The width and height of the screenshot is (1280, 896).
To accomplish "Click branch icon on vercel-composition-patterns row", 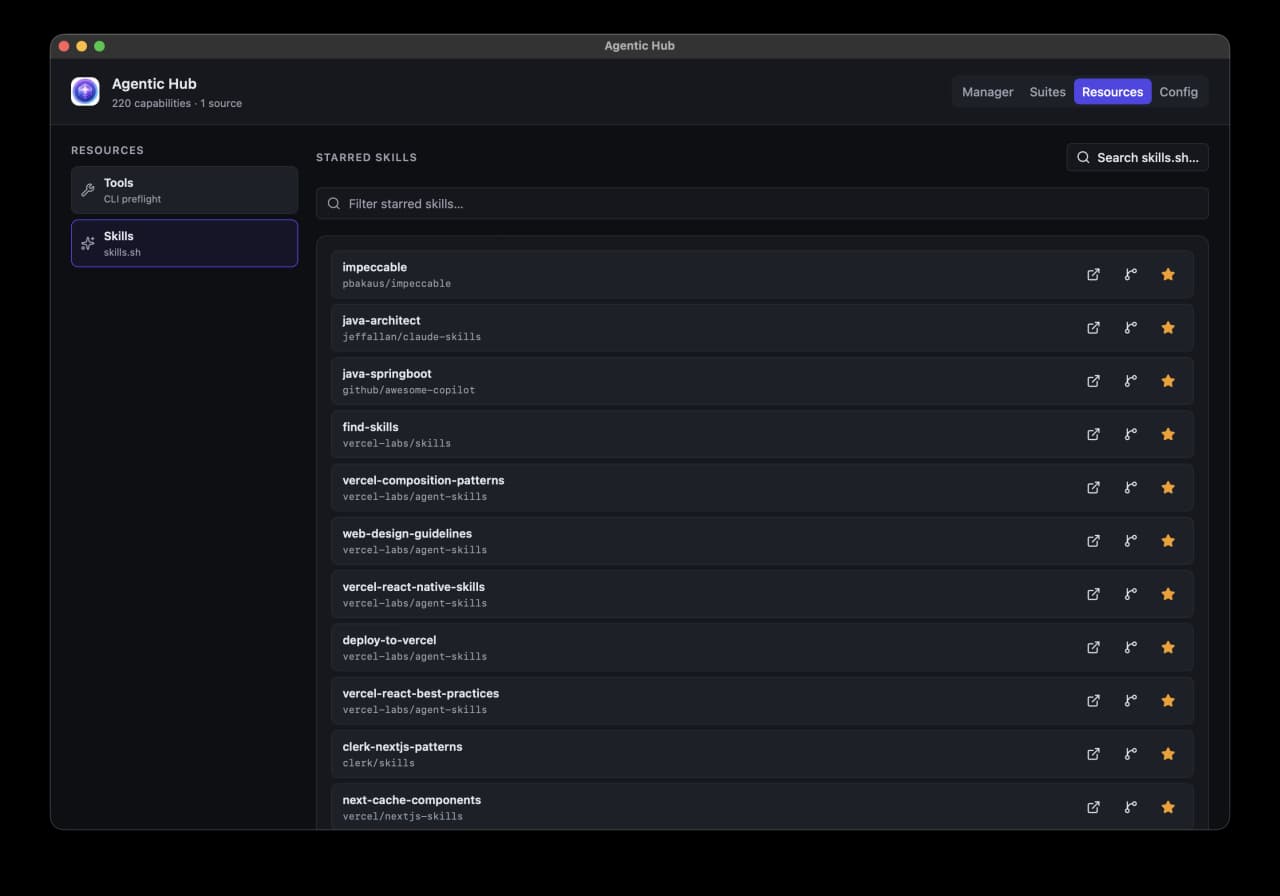I will click(x=1131, y=487).
